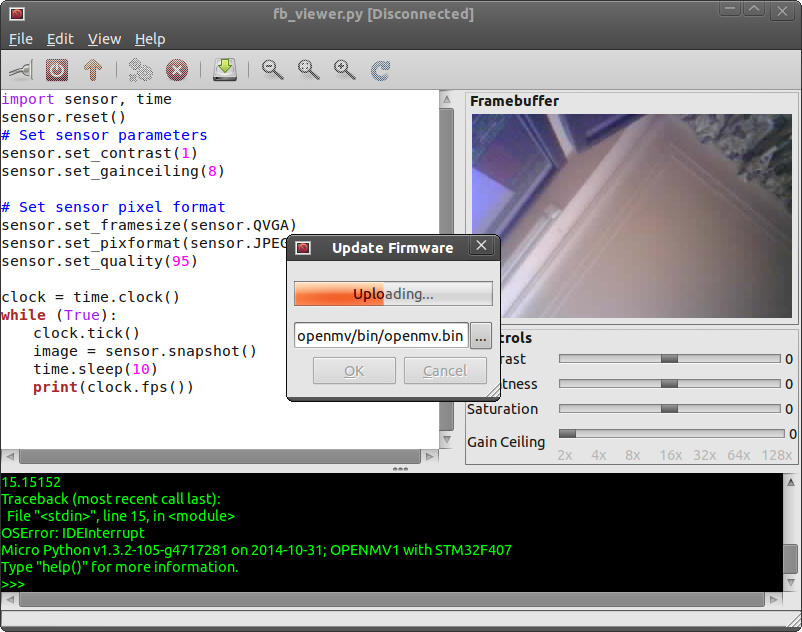Click the orange upload arrow icon
This screenshot has height=632, width=802.
(x=93, y=70)
